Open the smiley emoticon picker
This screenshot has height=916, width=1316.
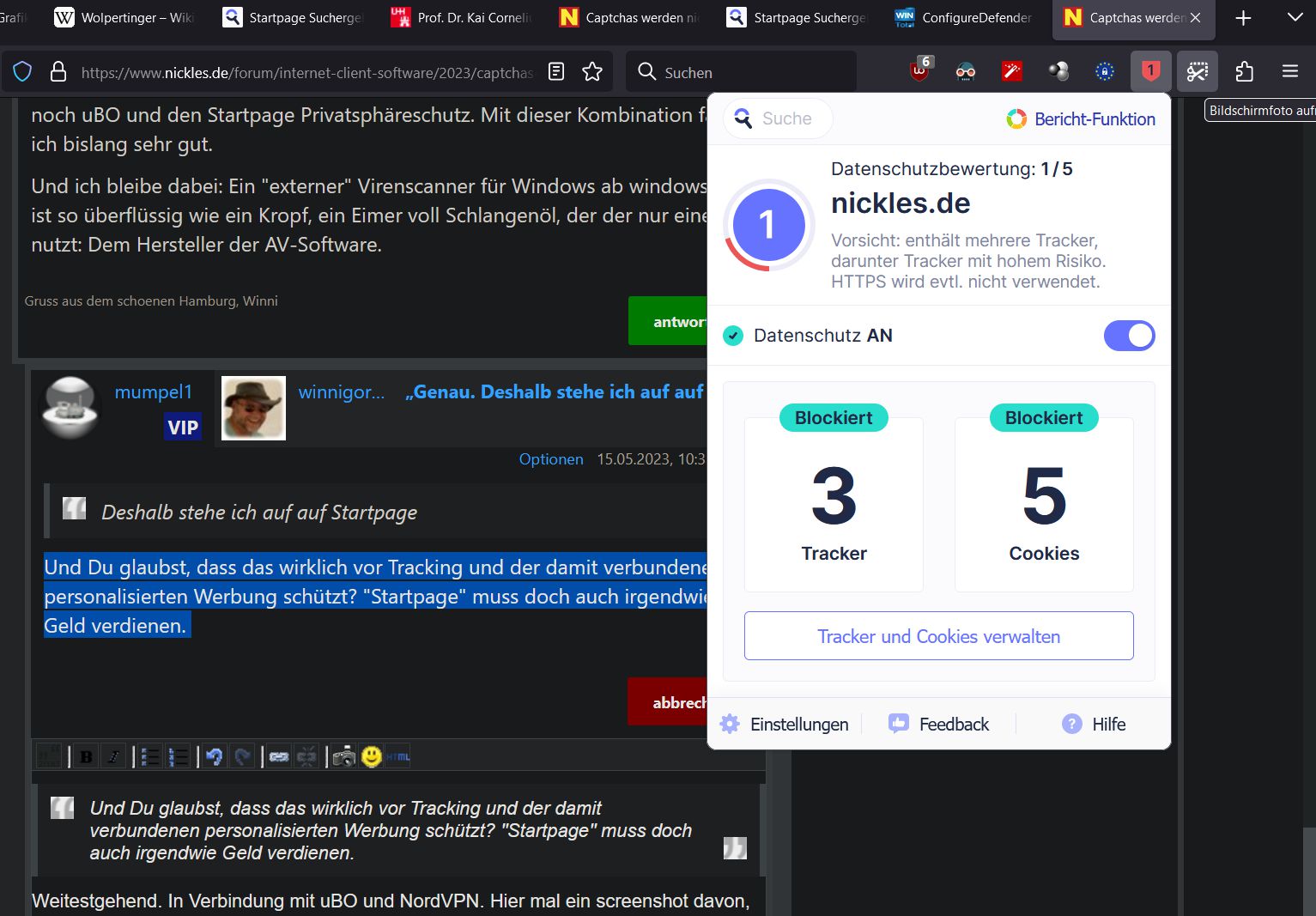pyautogui.click(x=371, y=756)
